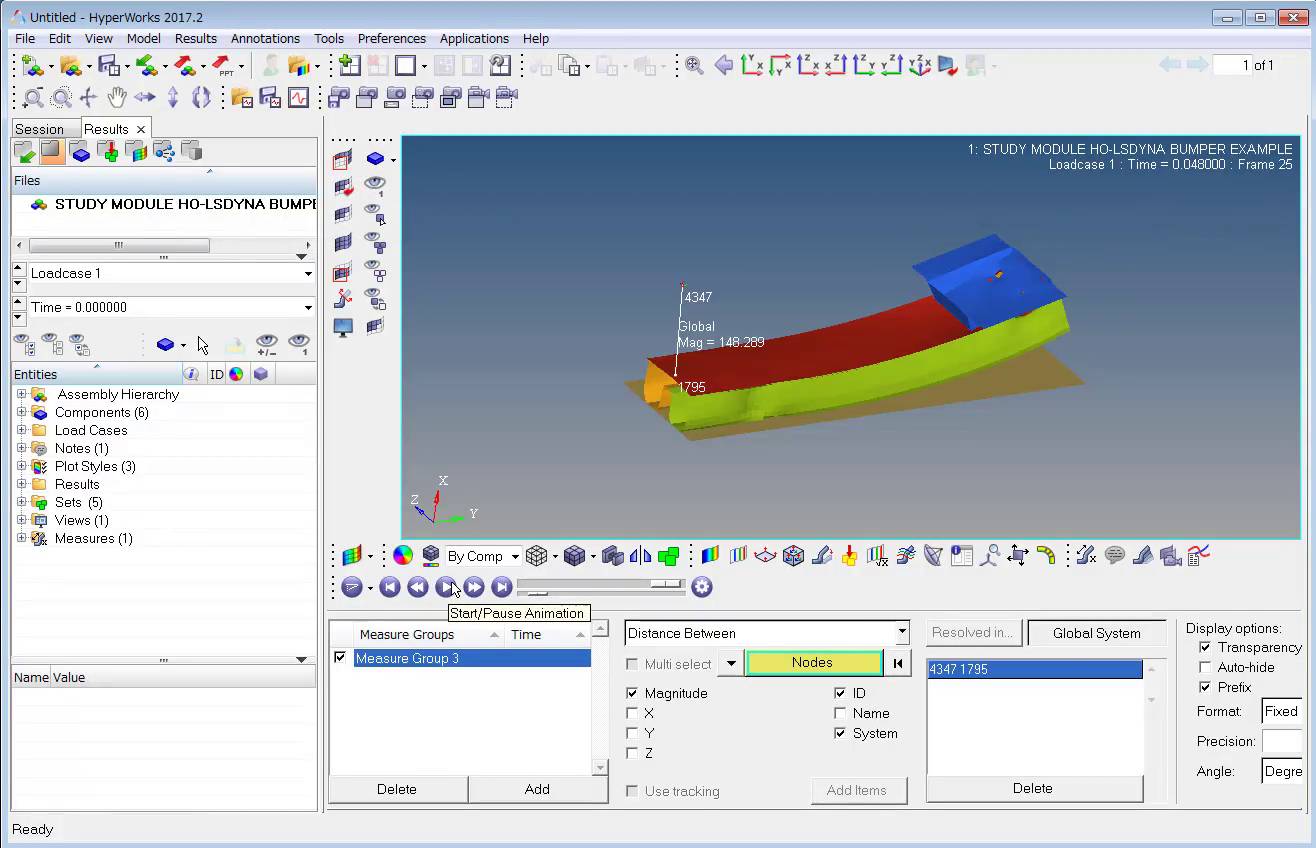1316x848 pixels.
Task: Open the Contour panel icon
Action: (x=711, y=555)
